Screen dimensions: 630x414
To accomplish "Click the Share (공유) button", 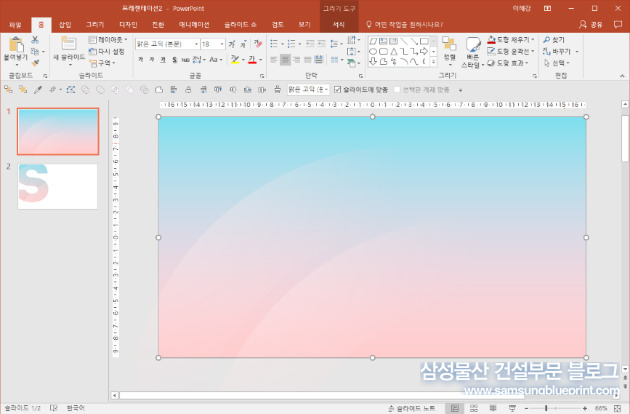I will pos(591,25).
